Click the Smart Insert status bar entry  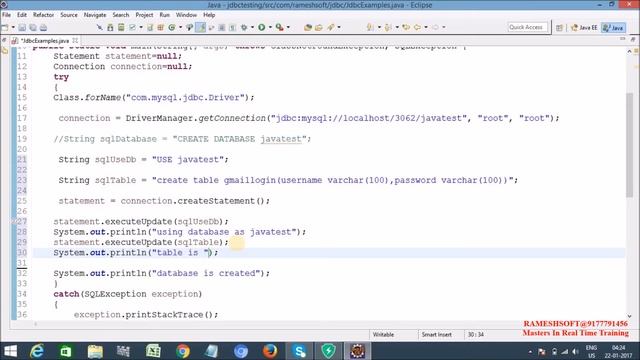[x=436, y=334]
